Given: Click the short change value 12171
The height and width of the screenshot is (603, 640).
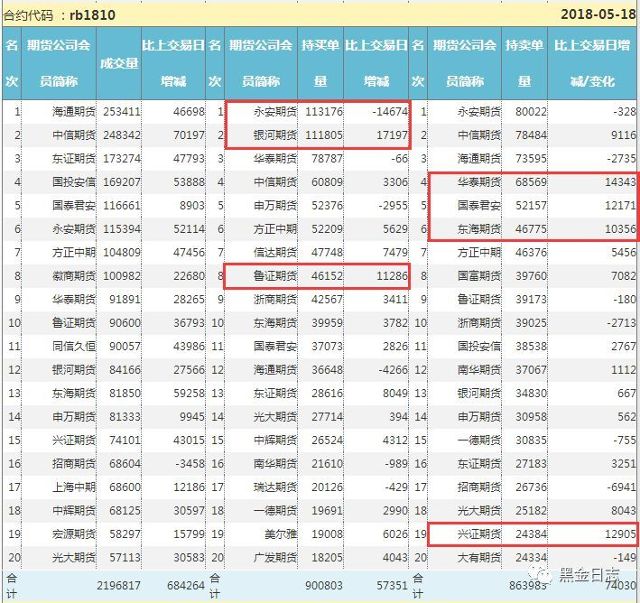Looking at the screenshot, I should point(620,205).
